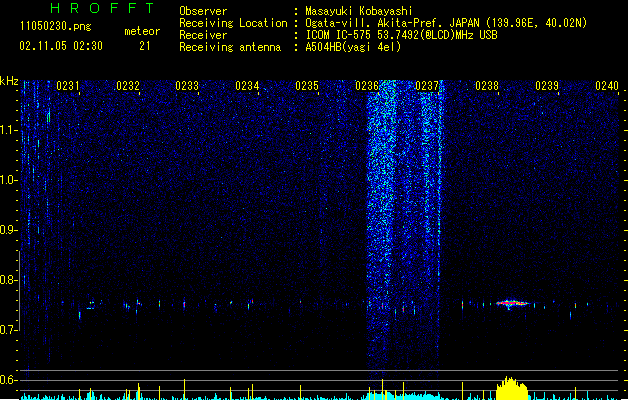Click the 0231 time marker

(x=67, y=86)
